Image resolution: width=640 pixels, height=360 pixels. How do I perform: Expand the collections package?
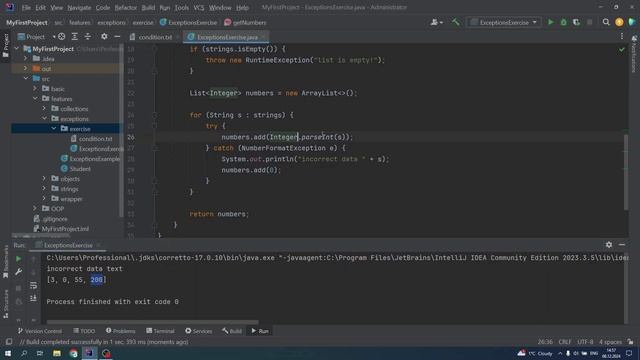(x=44, y=109)
